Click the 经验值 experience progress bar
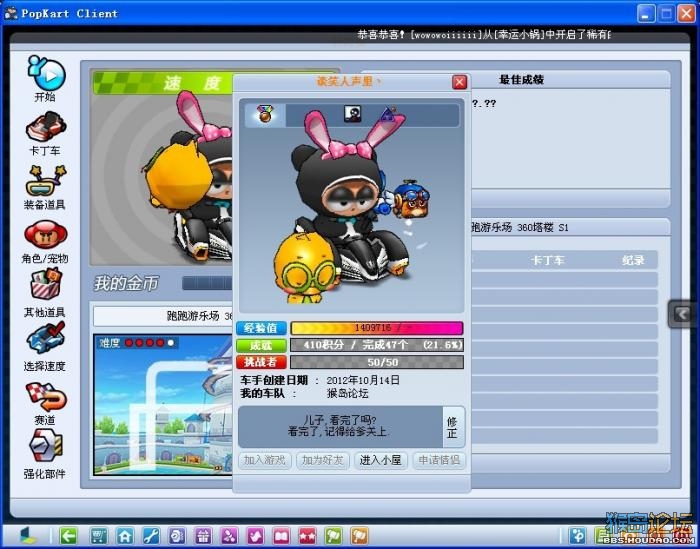This screenshot has height=549, width=700. coord(377,328)
